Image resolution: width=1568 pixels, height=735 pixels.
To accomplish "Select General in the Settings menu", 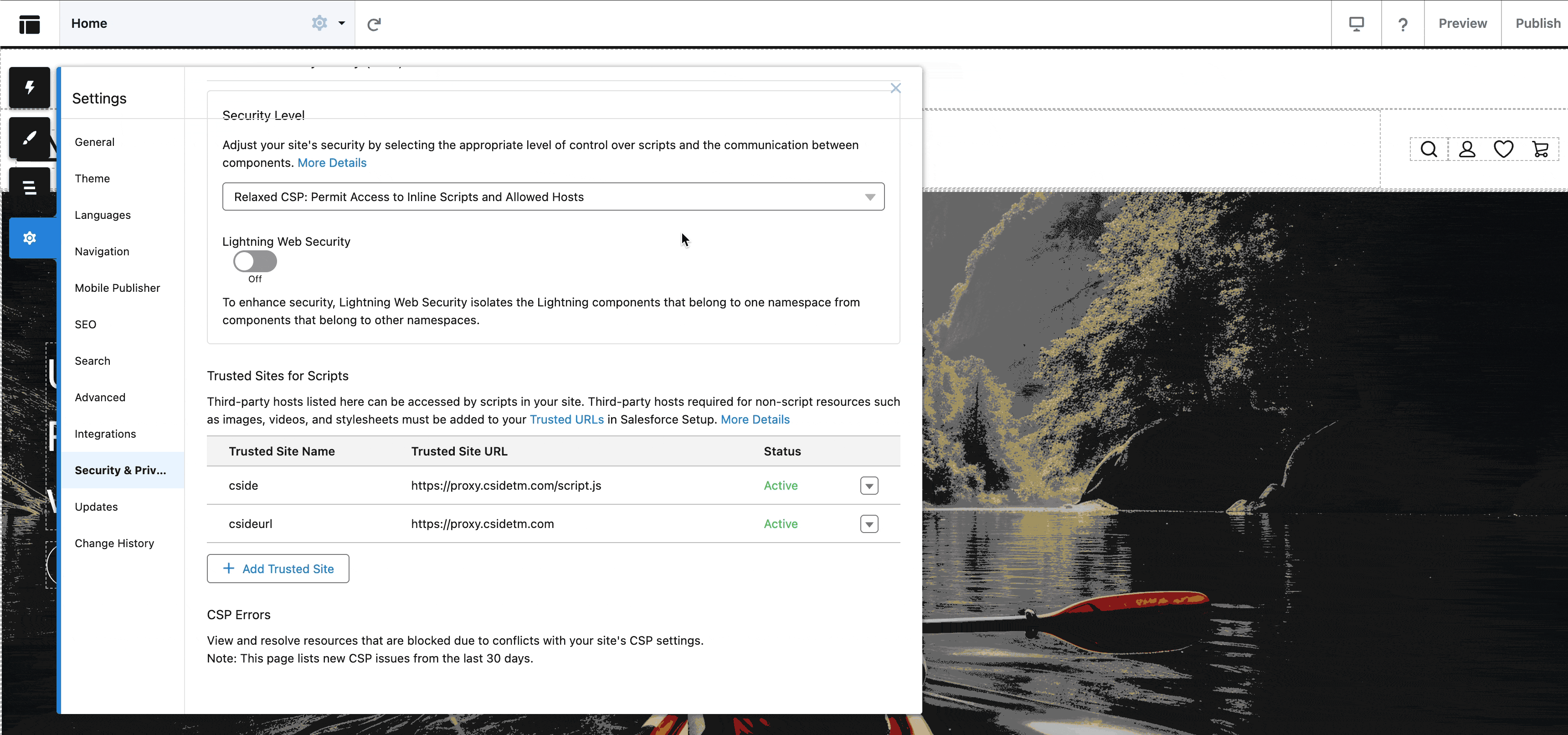I will 94,141.
